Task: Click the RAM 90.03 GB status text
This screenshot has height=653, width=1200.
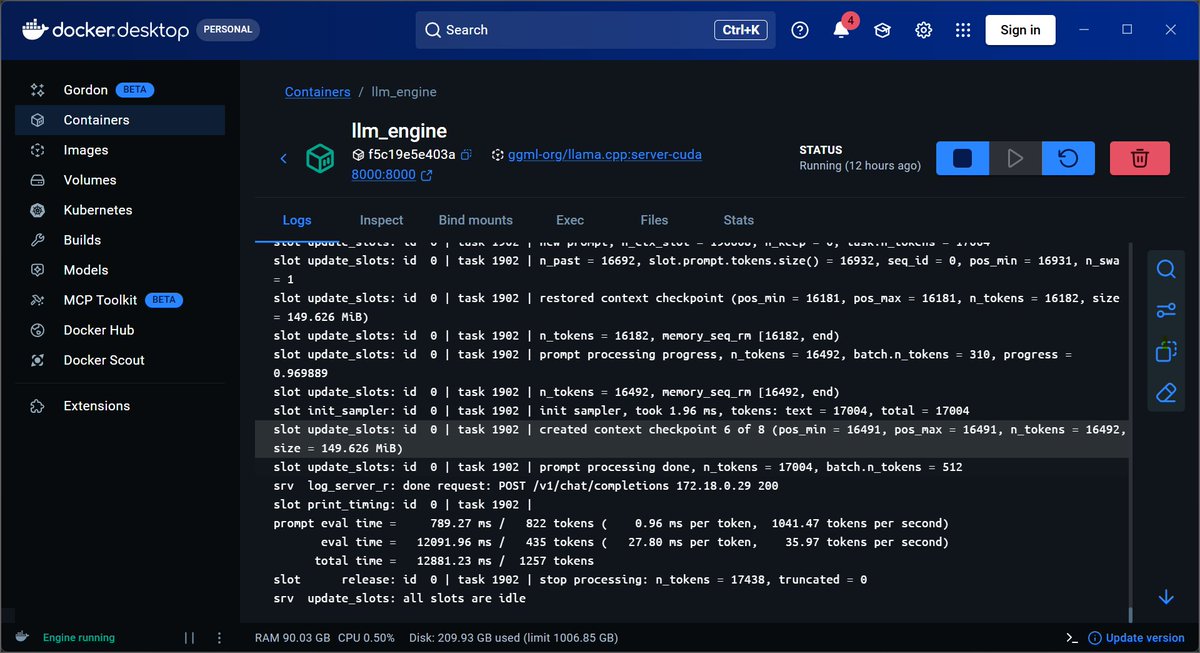Action: pos(292,638)
